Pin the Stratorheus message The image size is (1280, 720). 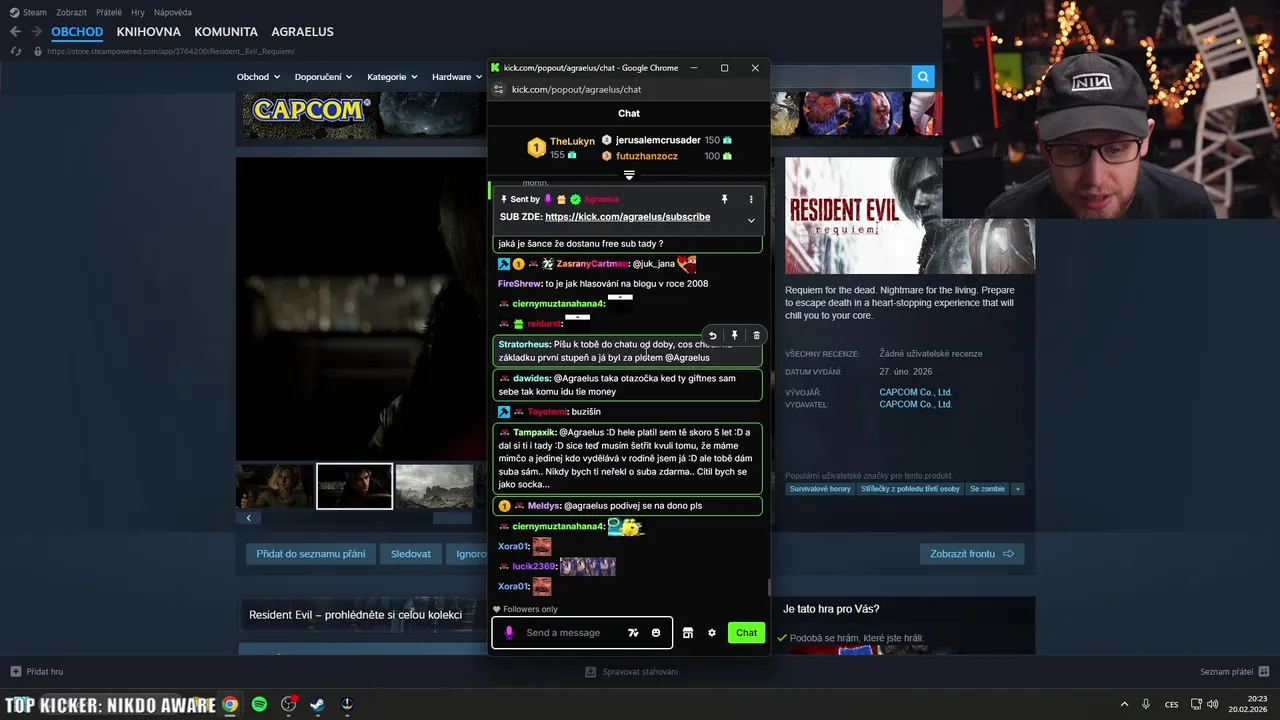734,336
